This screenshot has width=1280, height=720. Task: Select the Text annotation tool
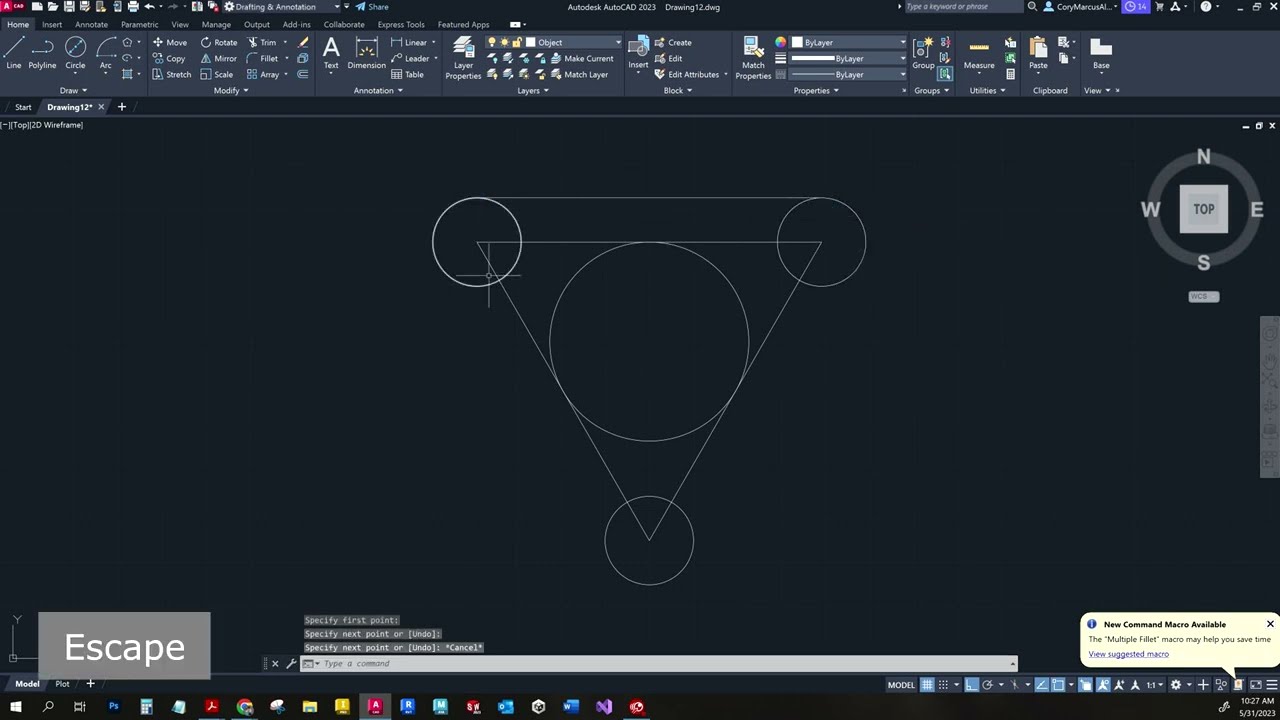(331, 54)
